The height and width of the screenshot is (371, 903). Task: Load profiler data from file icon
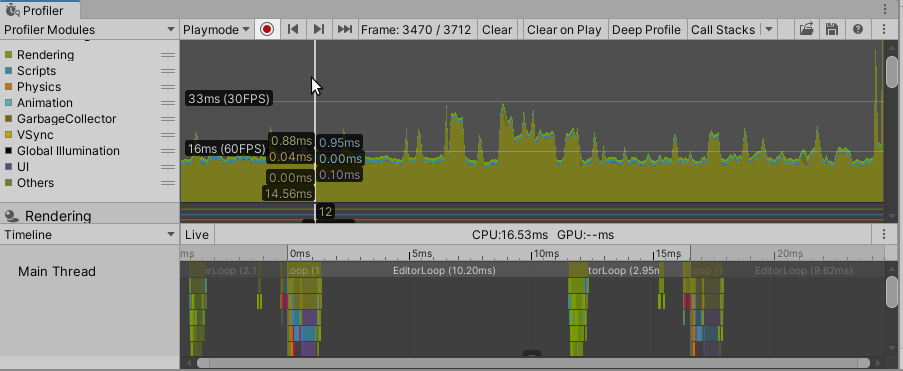[806, 29]
